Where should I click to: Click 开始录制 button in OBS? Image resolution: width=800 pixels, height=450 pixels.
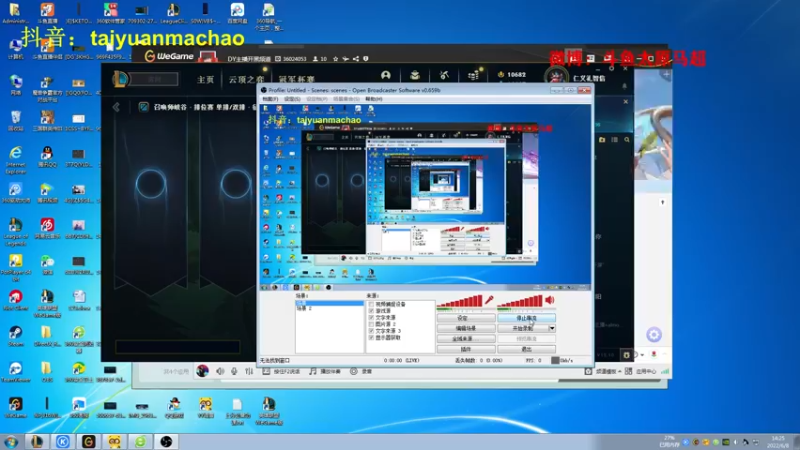[x=523, y=328]
